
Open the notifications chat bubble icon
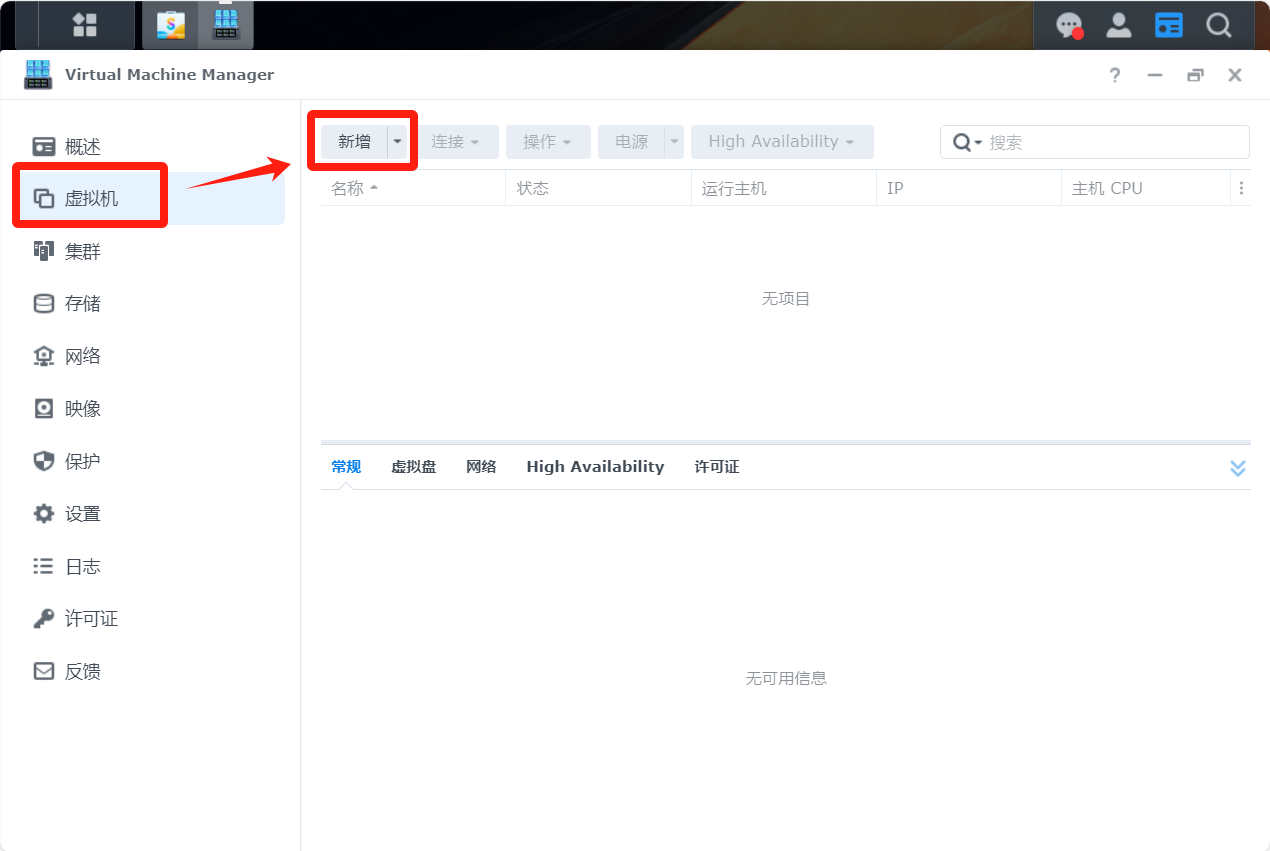1069,25
